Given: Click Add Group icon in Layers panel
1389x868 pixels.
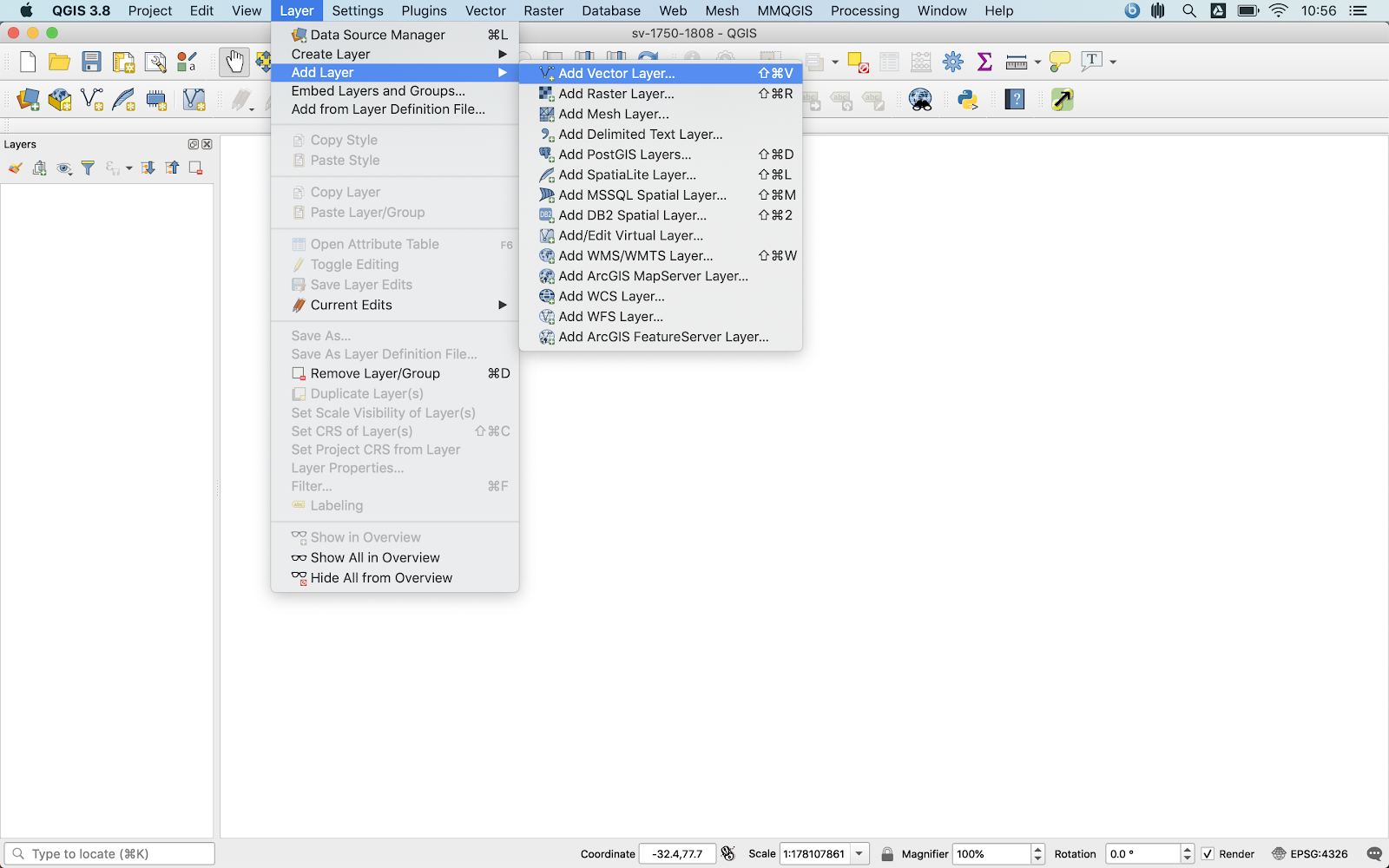Looking at the screenshot, I should 39,168.
